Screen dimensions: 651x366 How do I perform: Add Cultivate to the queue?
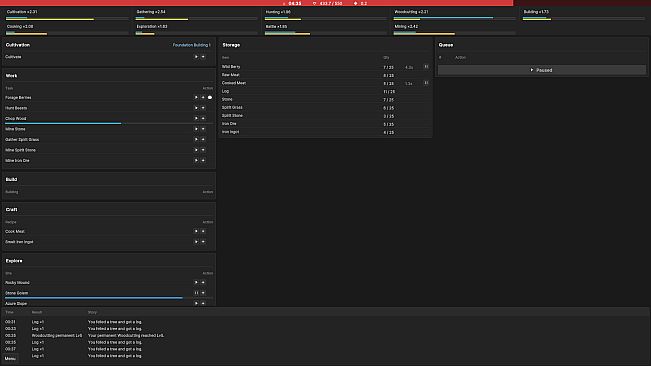[203, 57]
